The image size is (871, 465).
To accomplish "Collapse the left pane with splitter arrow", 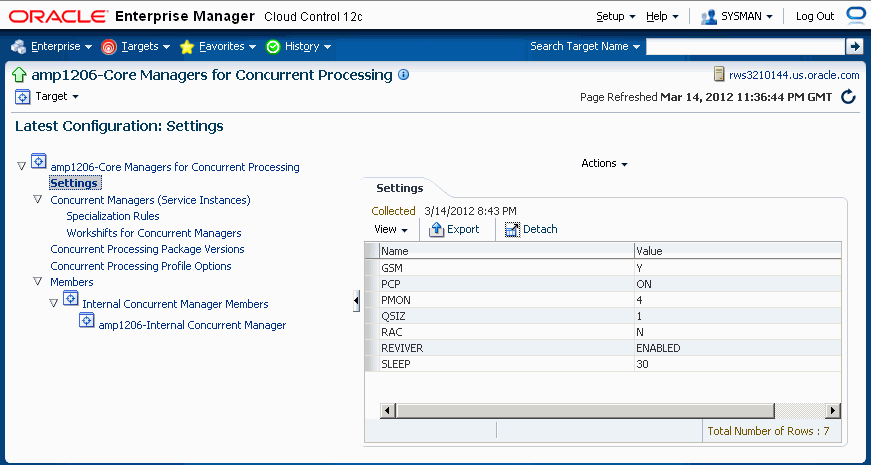I will pos(357,301).
